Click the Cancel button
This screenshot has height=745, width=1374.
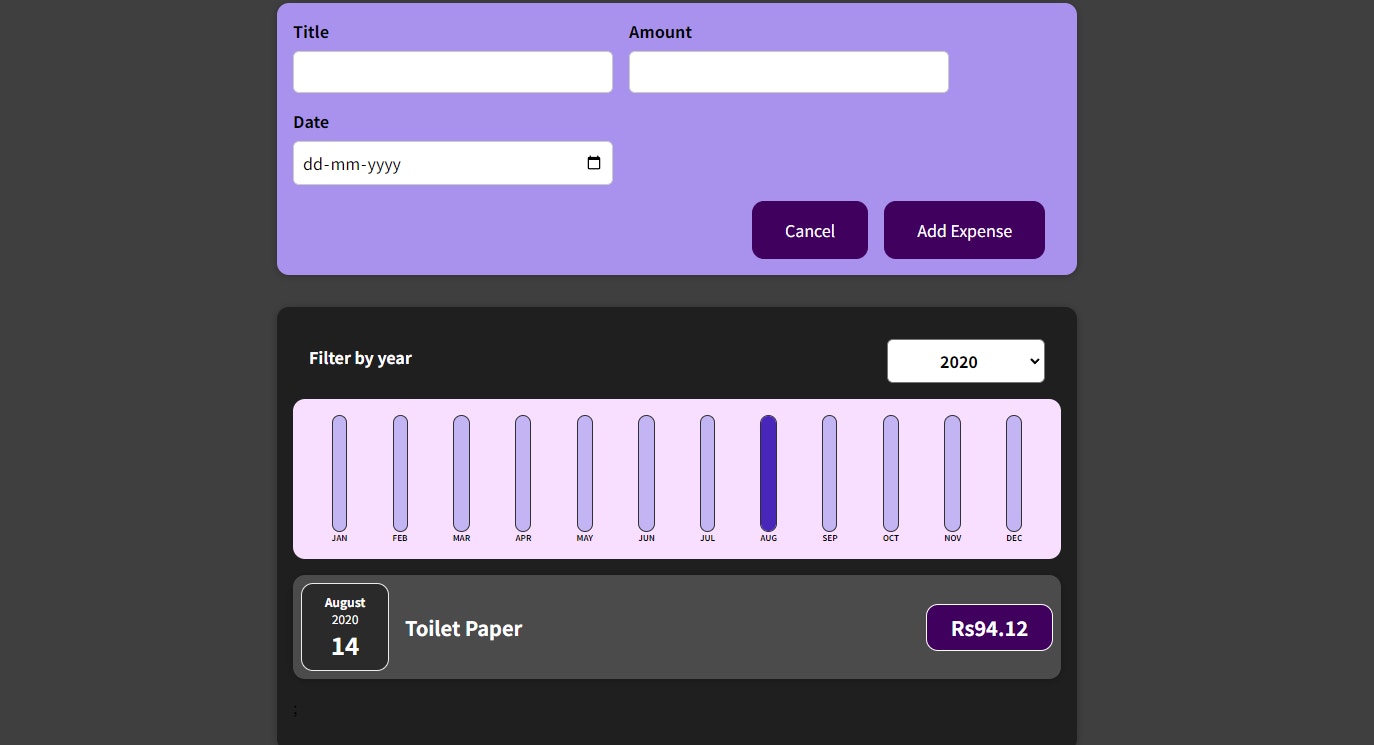click(810, 230)
